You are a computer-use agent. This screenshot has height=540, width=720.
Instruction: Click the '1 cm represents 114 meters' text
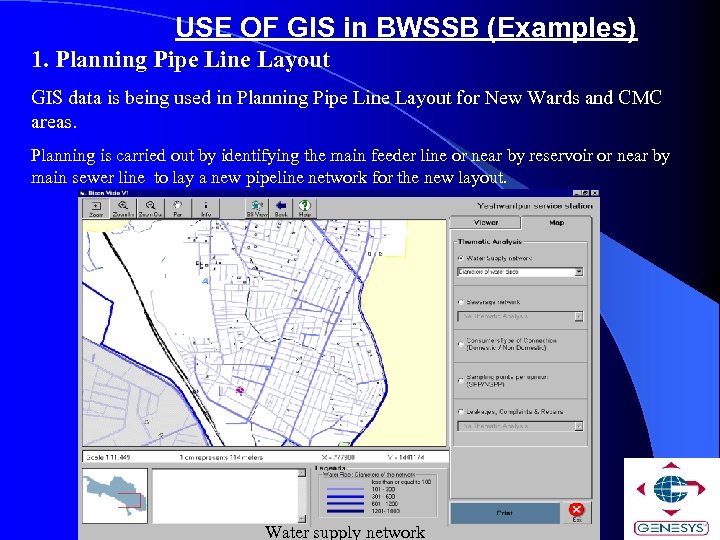(221, 457)
